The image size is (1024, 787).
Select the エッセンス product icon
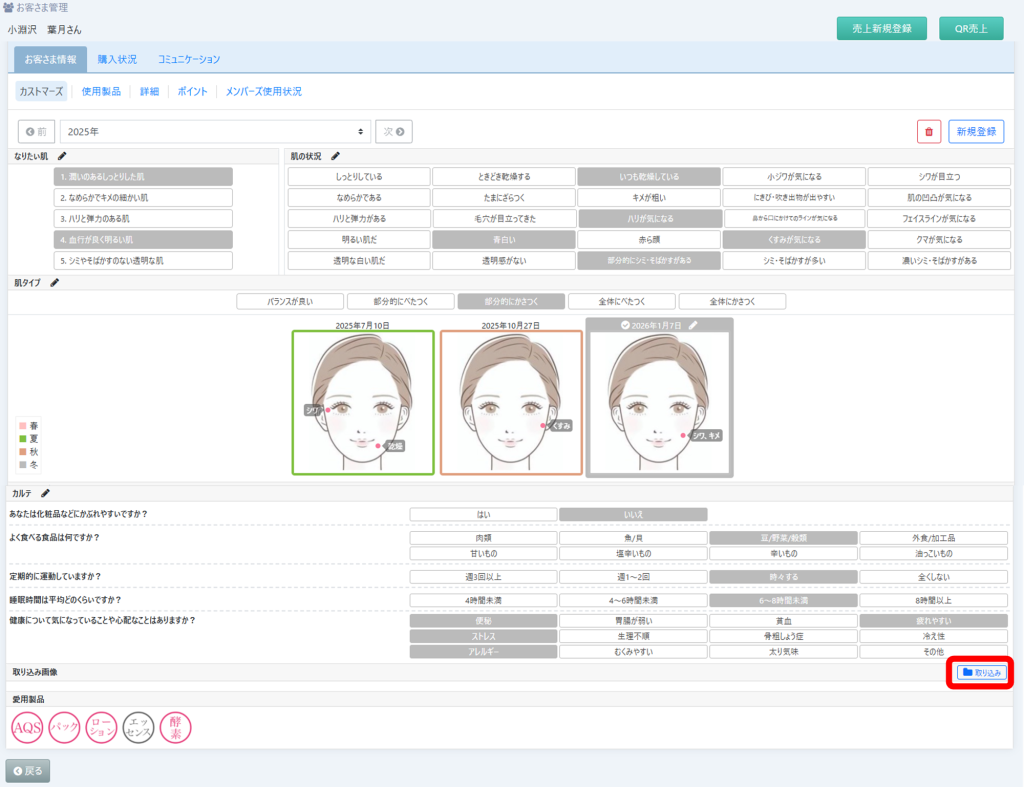pyautogui.click(x=138, y=728)
